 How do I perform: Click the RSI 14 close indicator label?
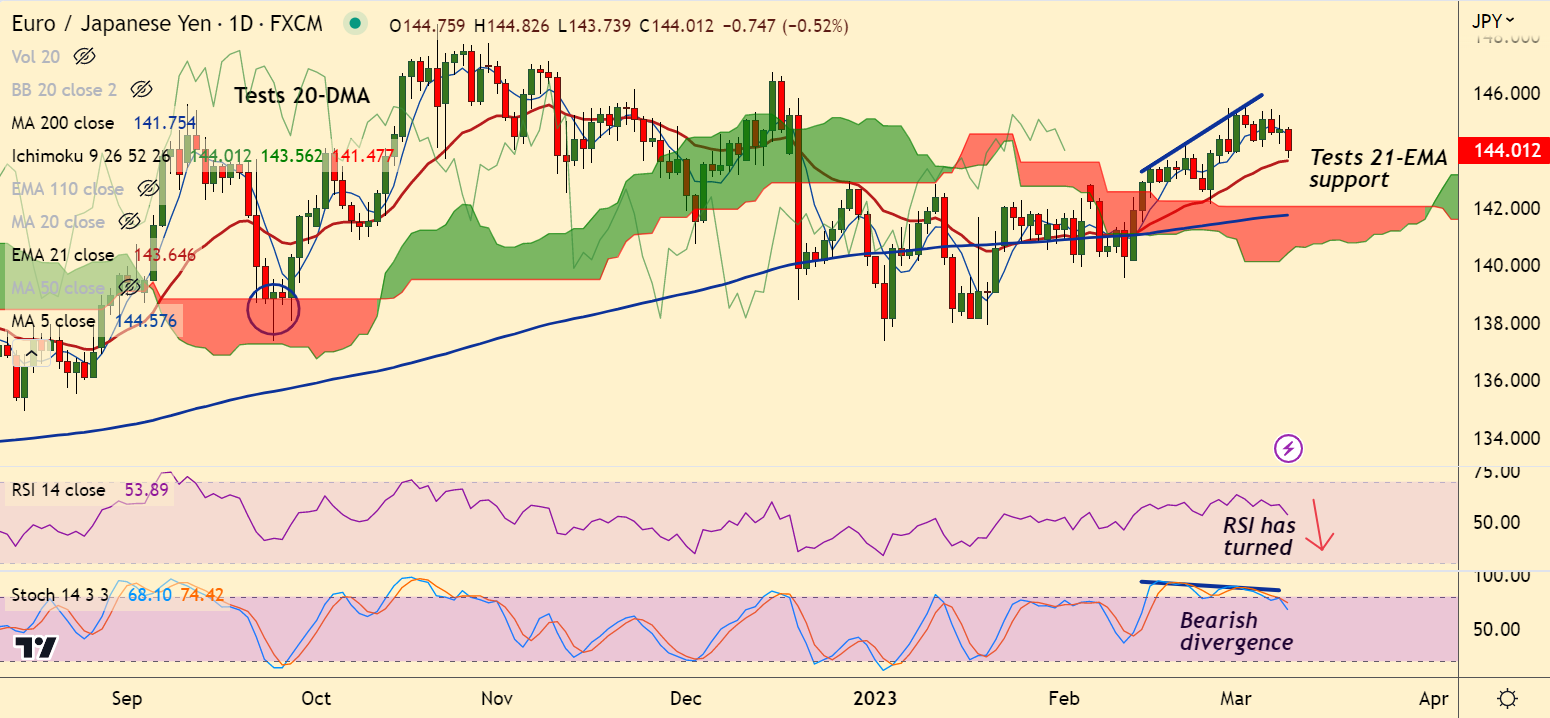click(x=58, y=490)
